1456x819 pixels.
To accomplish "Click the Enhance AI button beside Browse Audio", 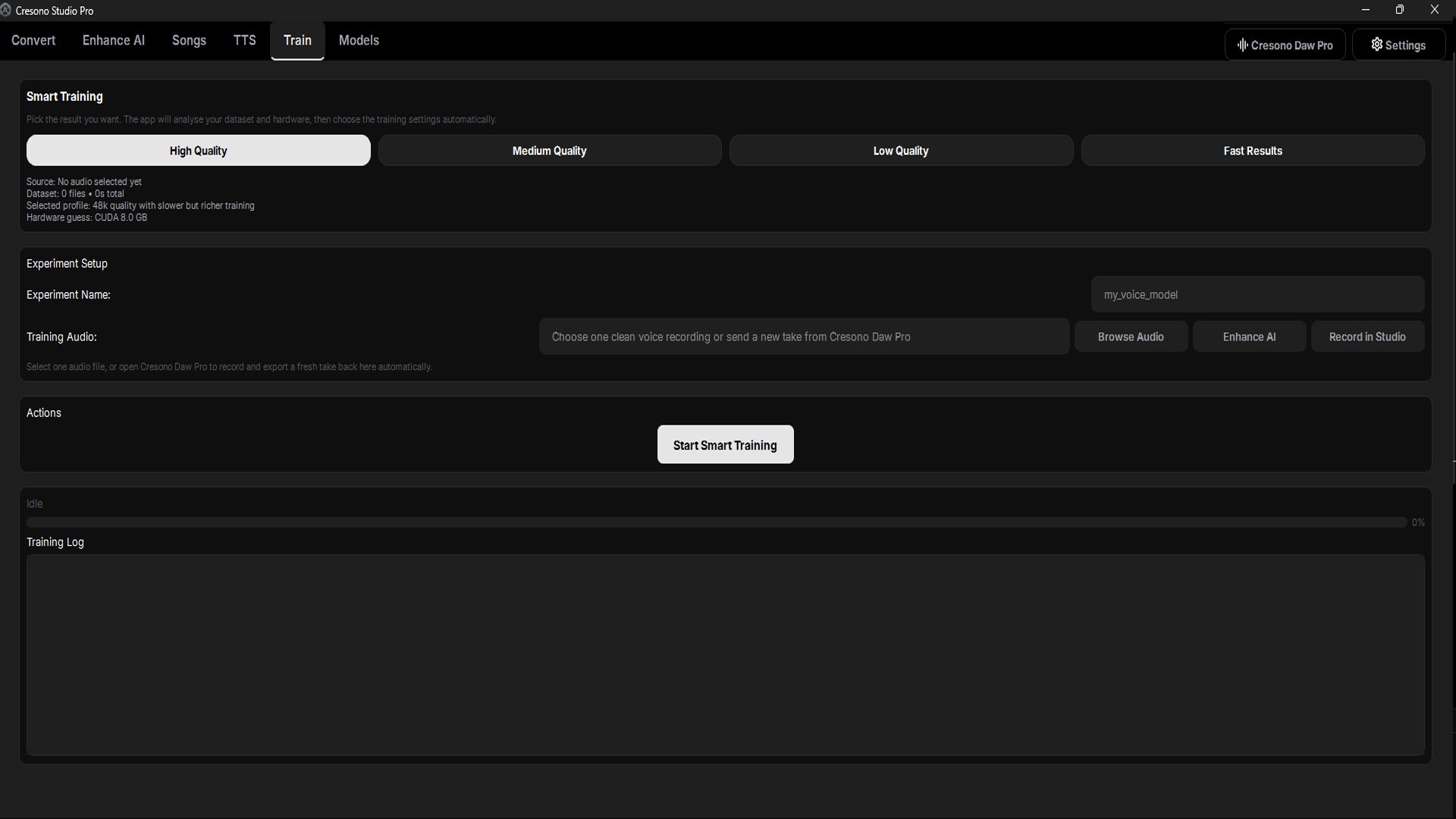I will tap(1249, 337).
